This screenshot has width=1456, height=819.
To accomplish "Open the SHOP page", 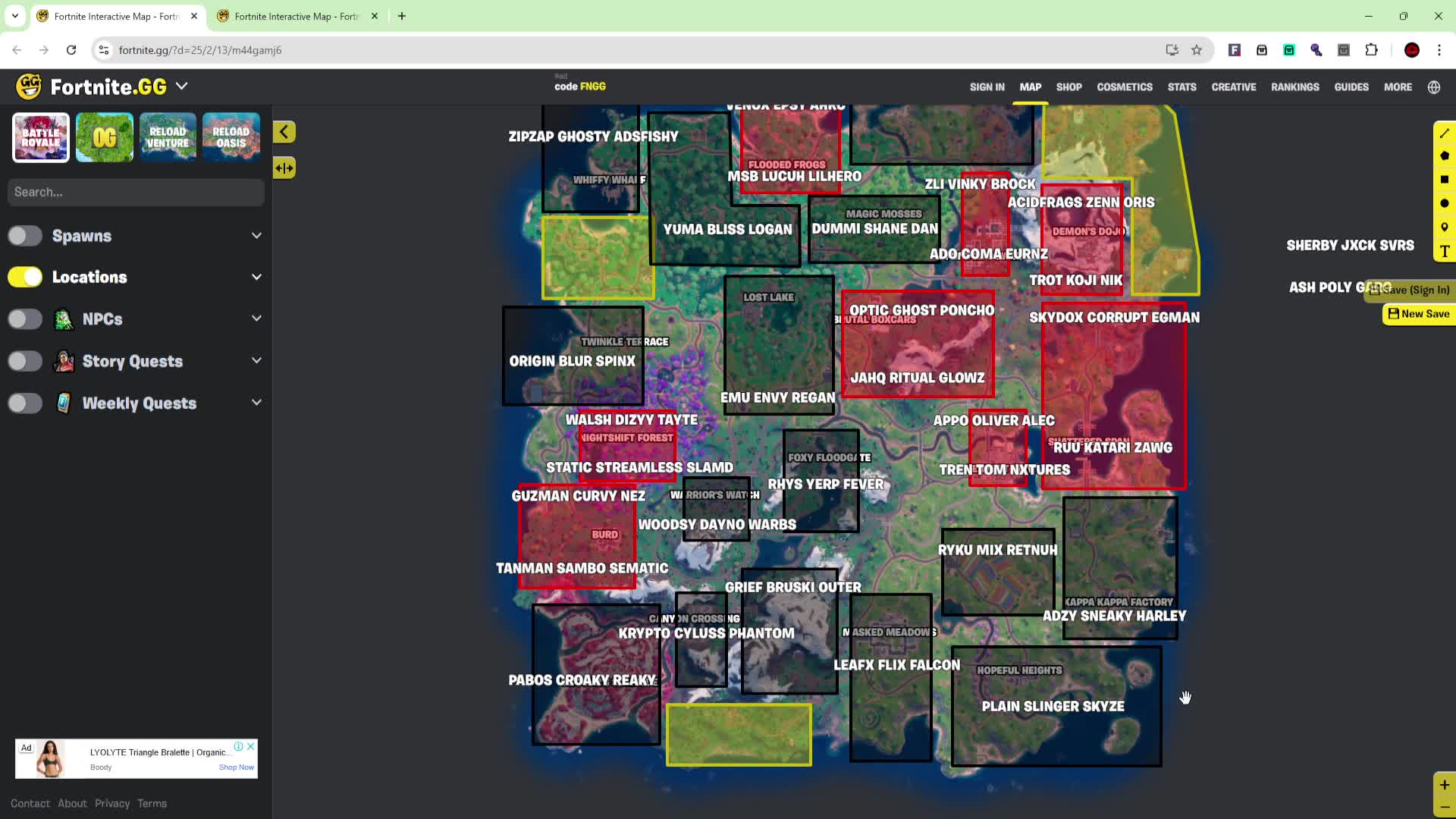I will (1068, 87).
